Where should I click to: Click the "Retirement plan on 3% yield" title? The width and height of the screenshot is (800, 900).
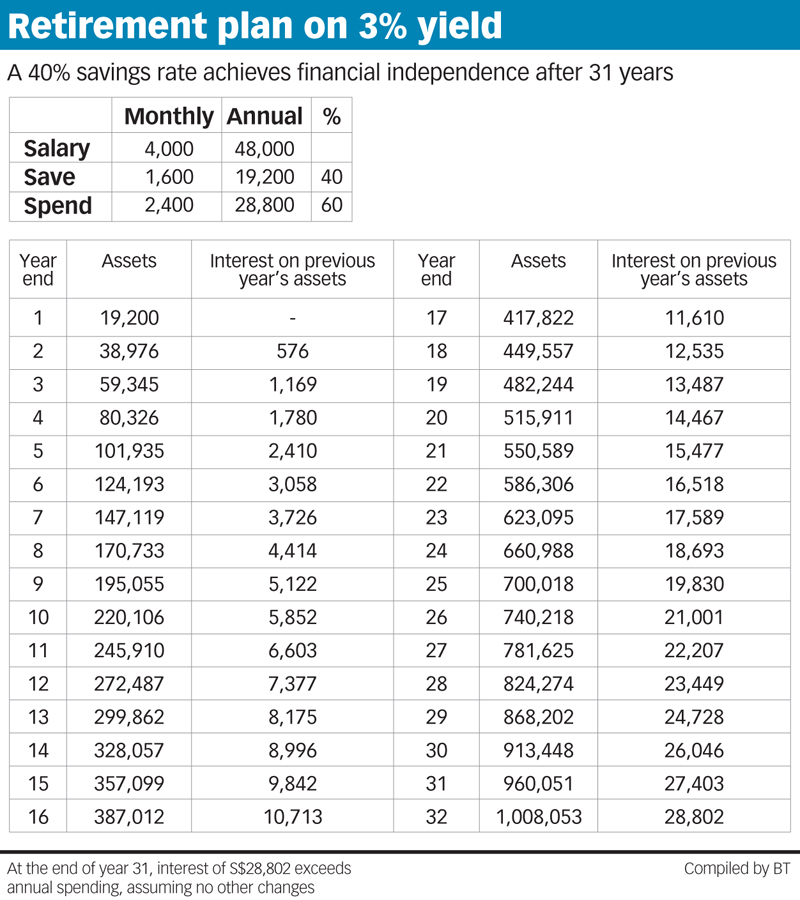click(255, 26)
